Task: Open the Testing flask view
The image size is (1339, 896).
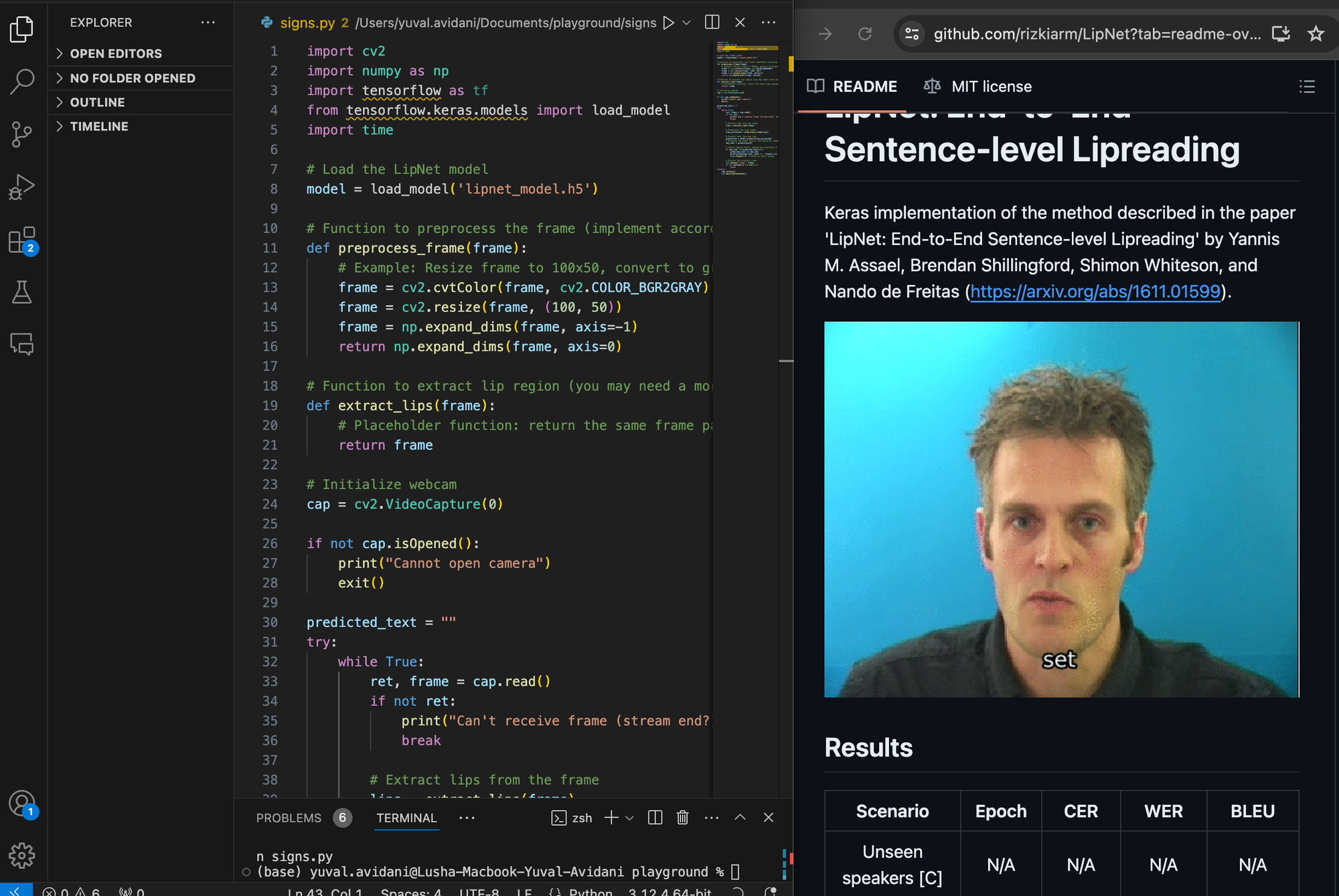Action: [x=22, y=292]
